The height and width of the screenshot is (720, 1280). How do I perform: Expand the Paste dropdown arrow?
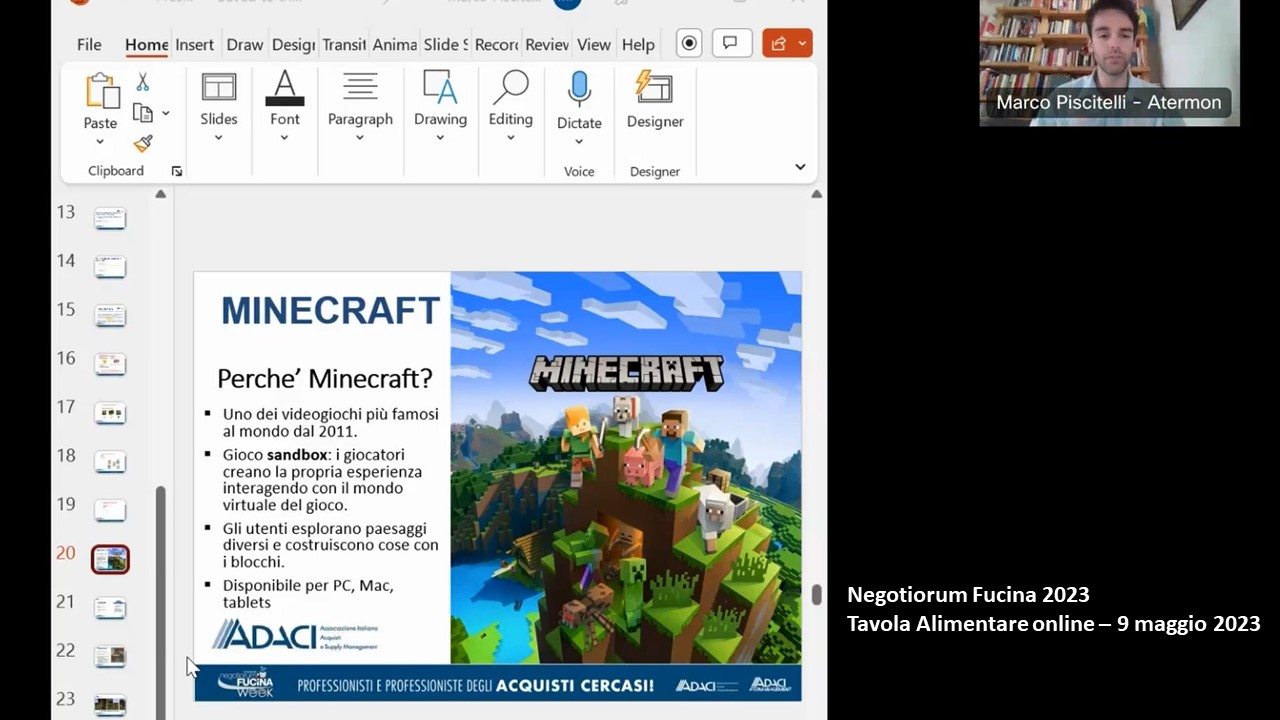100,142
